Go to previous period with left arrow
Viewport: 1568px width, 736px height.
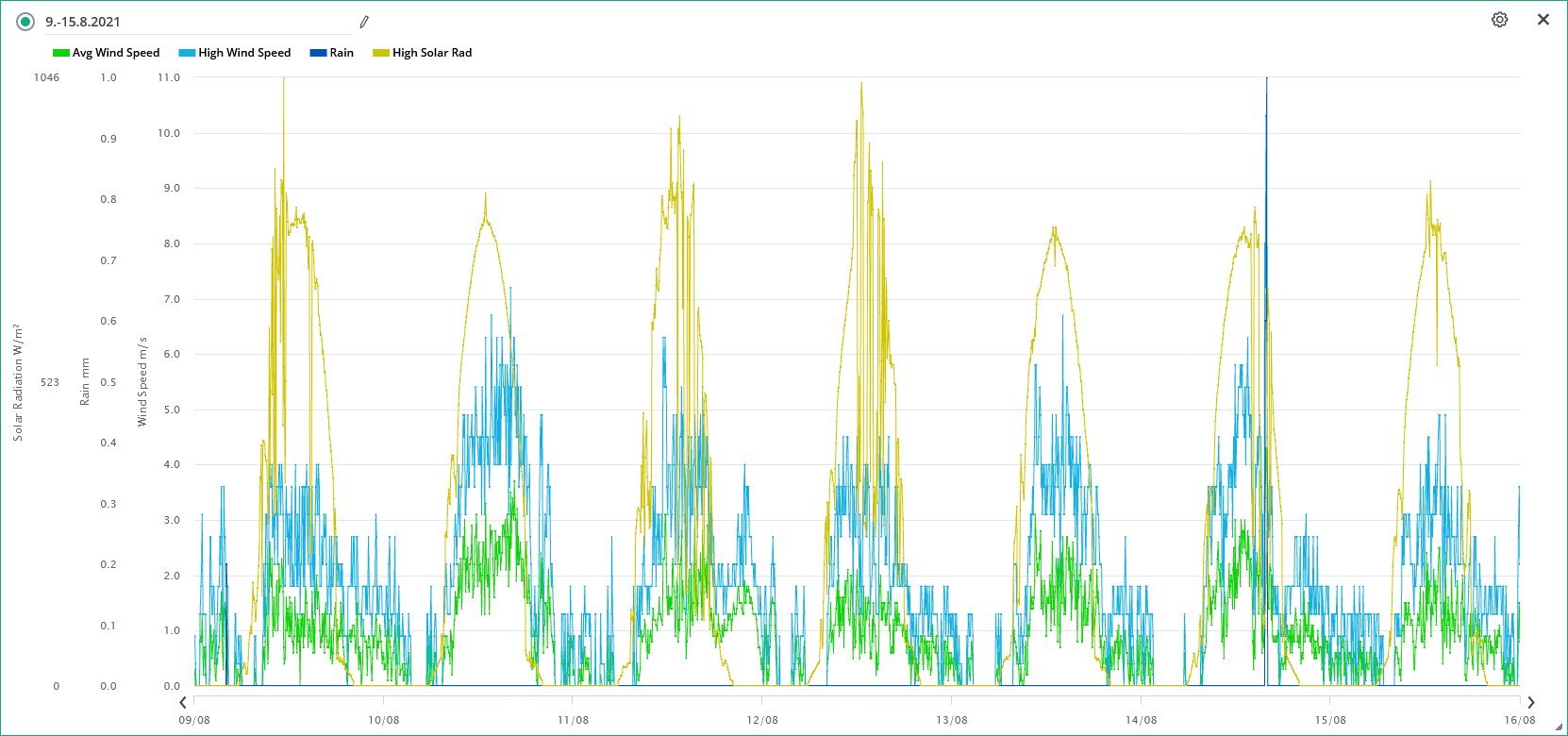(x=183, y=702)
